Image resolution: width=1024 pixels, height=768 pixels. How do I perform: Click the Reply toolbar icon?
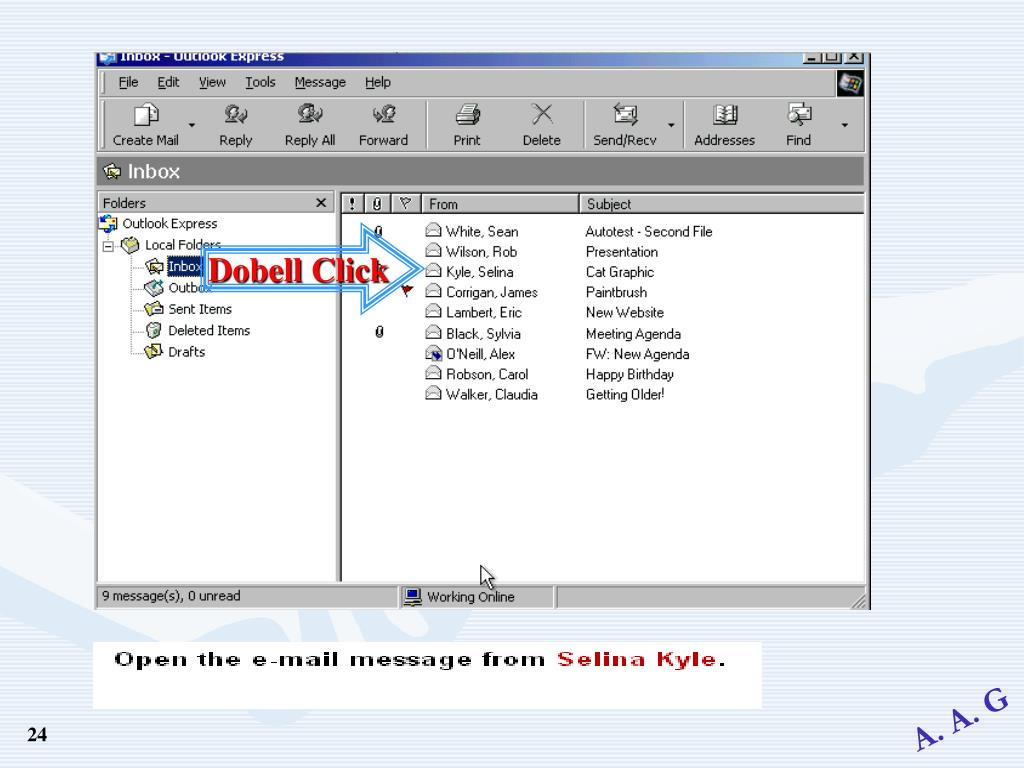point(235,115)
